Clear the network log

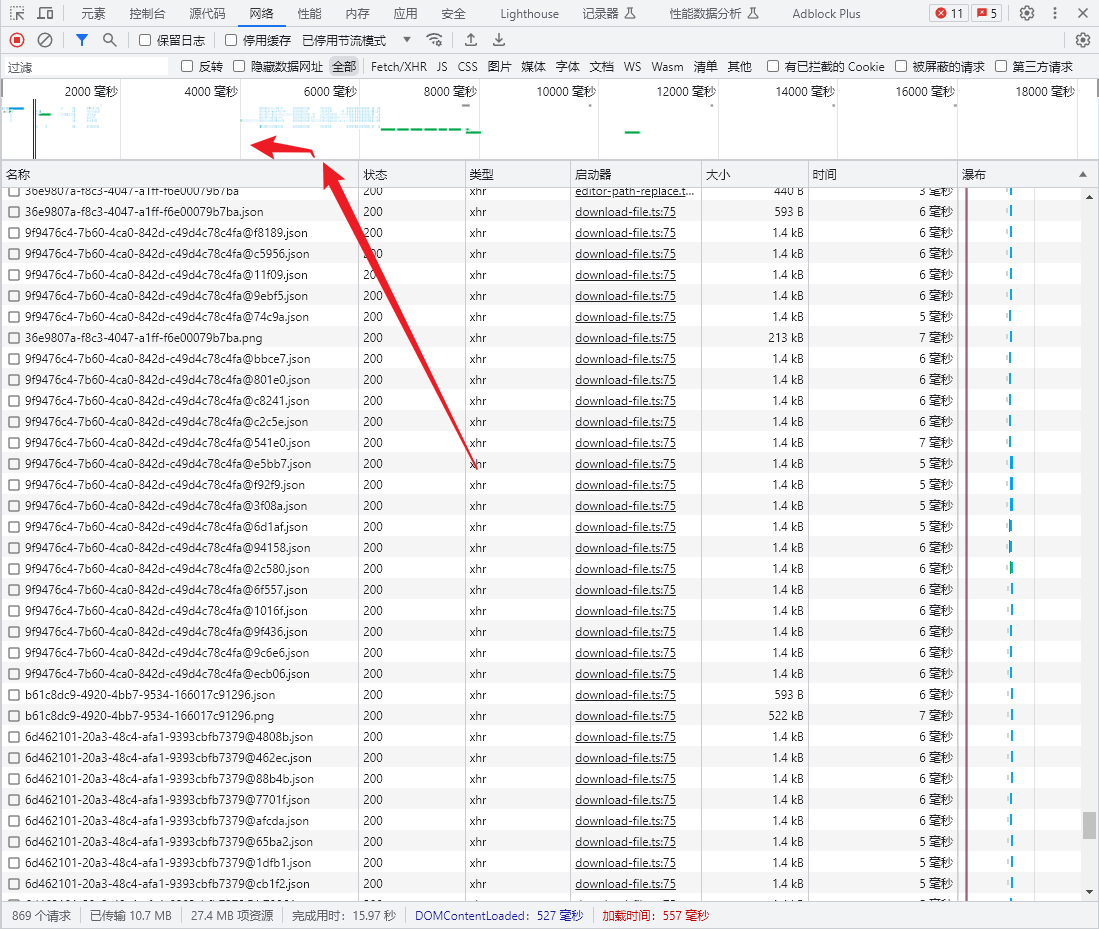click(45, 40)
